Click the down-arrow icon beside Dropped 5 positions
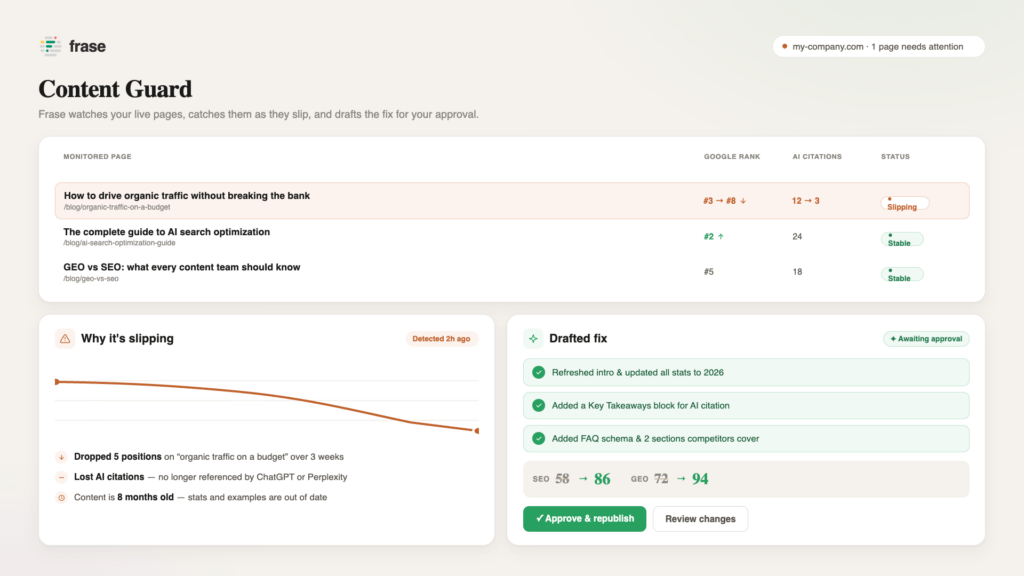 pyautogui.click(x=61, y=457)
